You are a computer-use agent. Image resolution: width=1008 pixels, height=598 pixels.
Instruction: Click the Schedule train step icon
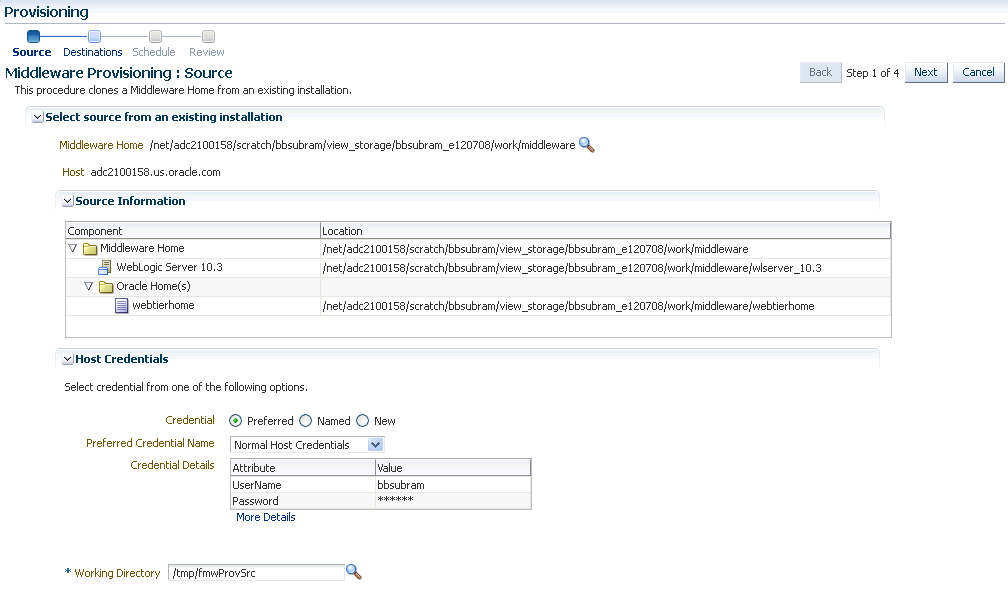(156, 37)
